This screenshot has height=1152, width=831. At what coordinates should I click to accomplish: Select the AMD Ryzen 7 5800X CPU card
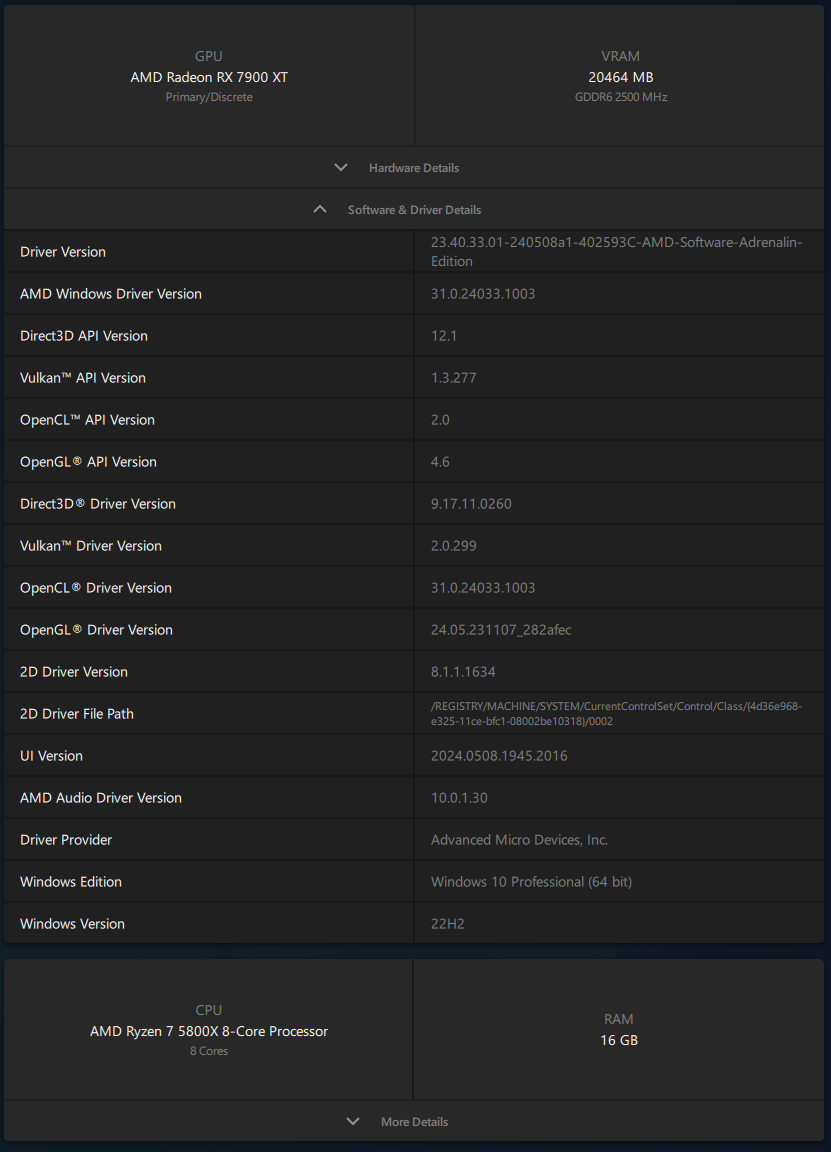point(209,1029)
